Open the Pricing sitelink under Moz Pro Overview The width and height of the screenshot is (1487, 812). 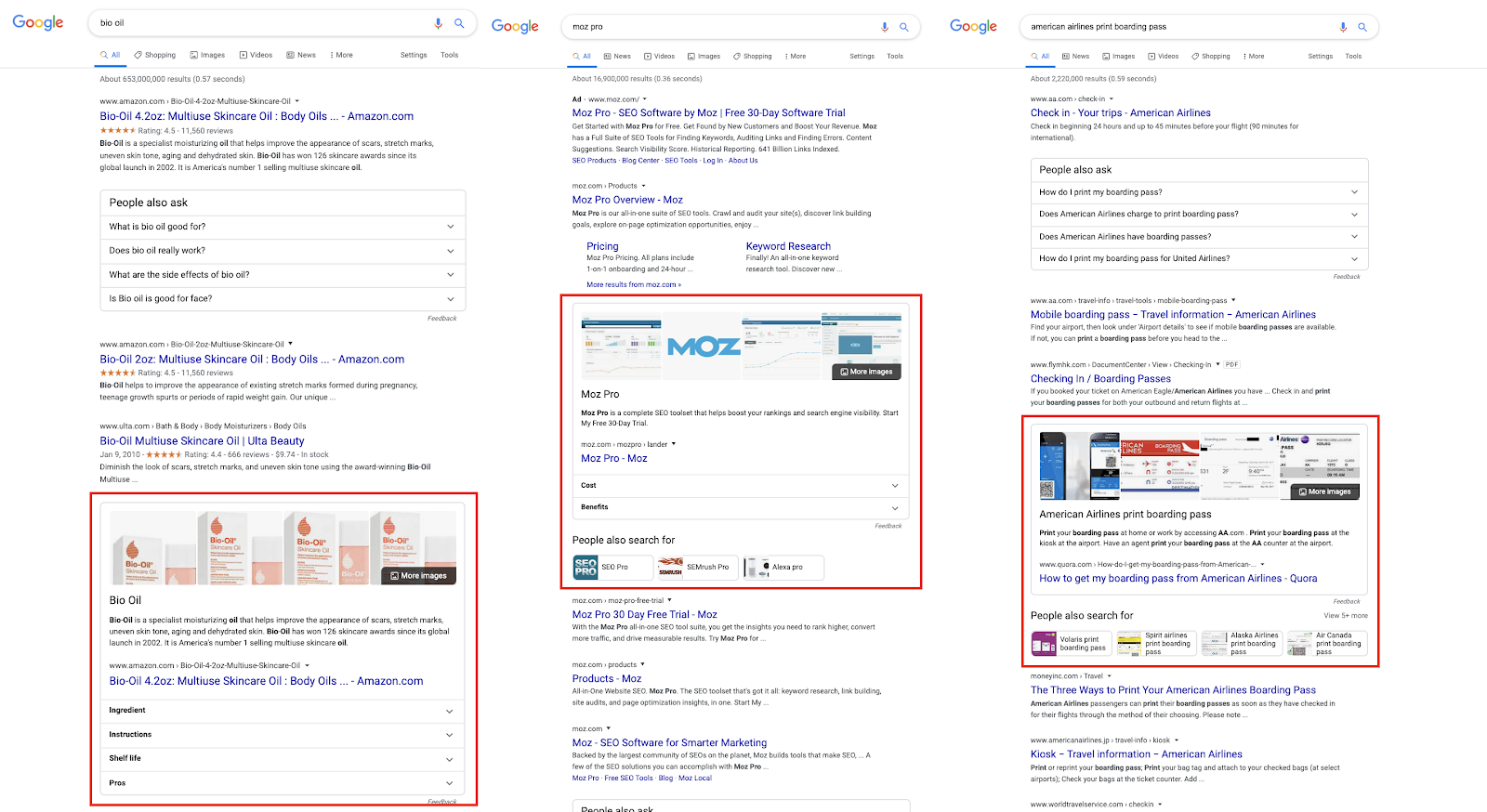pos(602,246)
